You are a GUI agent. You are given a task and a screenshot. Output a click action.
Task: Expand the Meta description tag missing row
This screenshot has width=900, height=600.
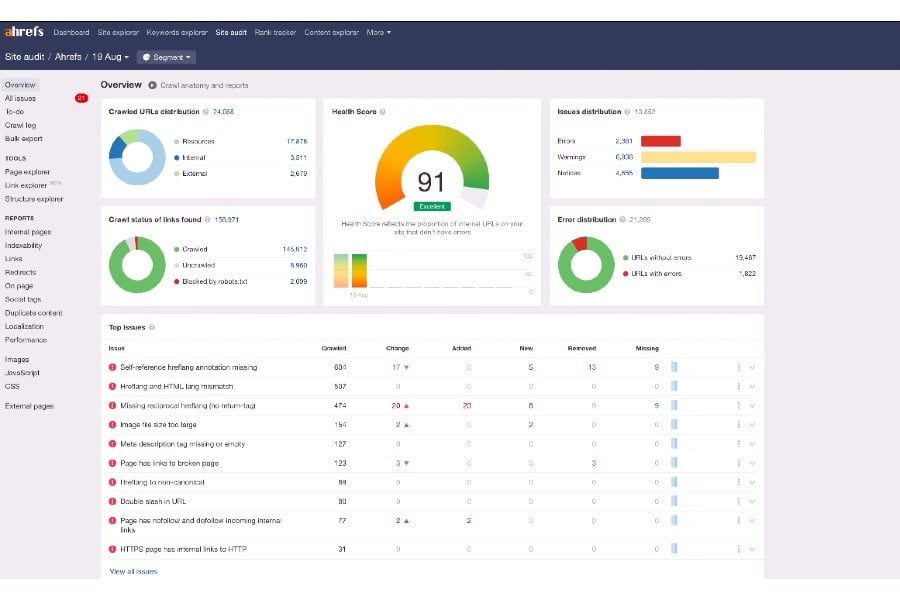click(752, 444)
